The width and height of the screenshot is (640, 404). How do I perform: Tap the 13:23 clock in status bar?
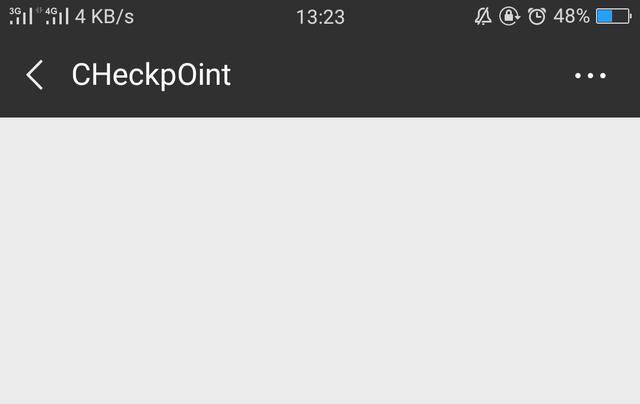(x=320, y=17)
